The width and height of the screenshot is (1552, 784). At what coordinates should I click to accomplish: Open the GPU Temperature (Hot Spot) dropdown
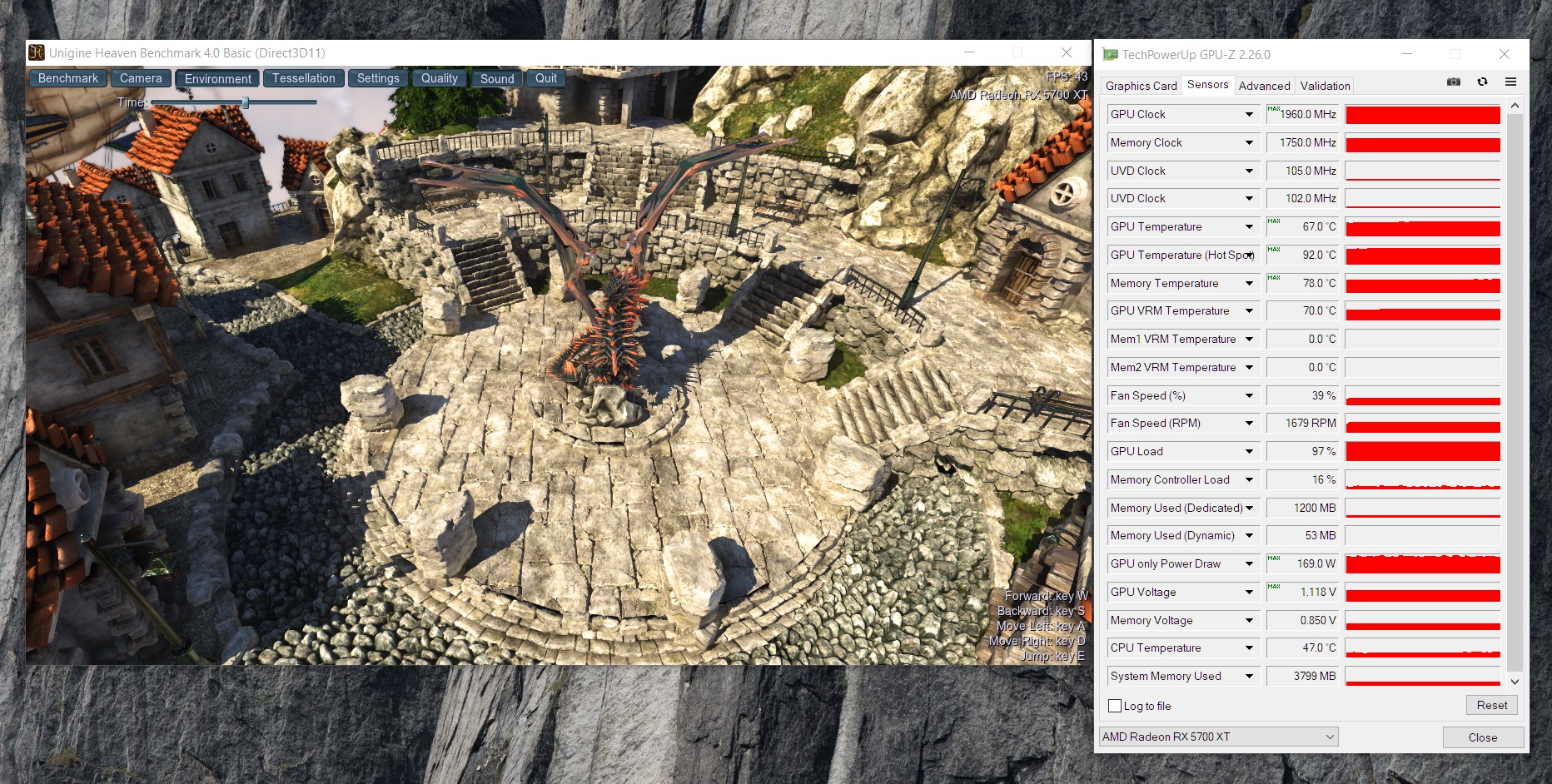1249,256
